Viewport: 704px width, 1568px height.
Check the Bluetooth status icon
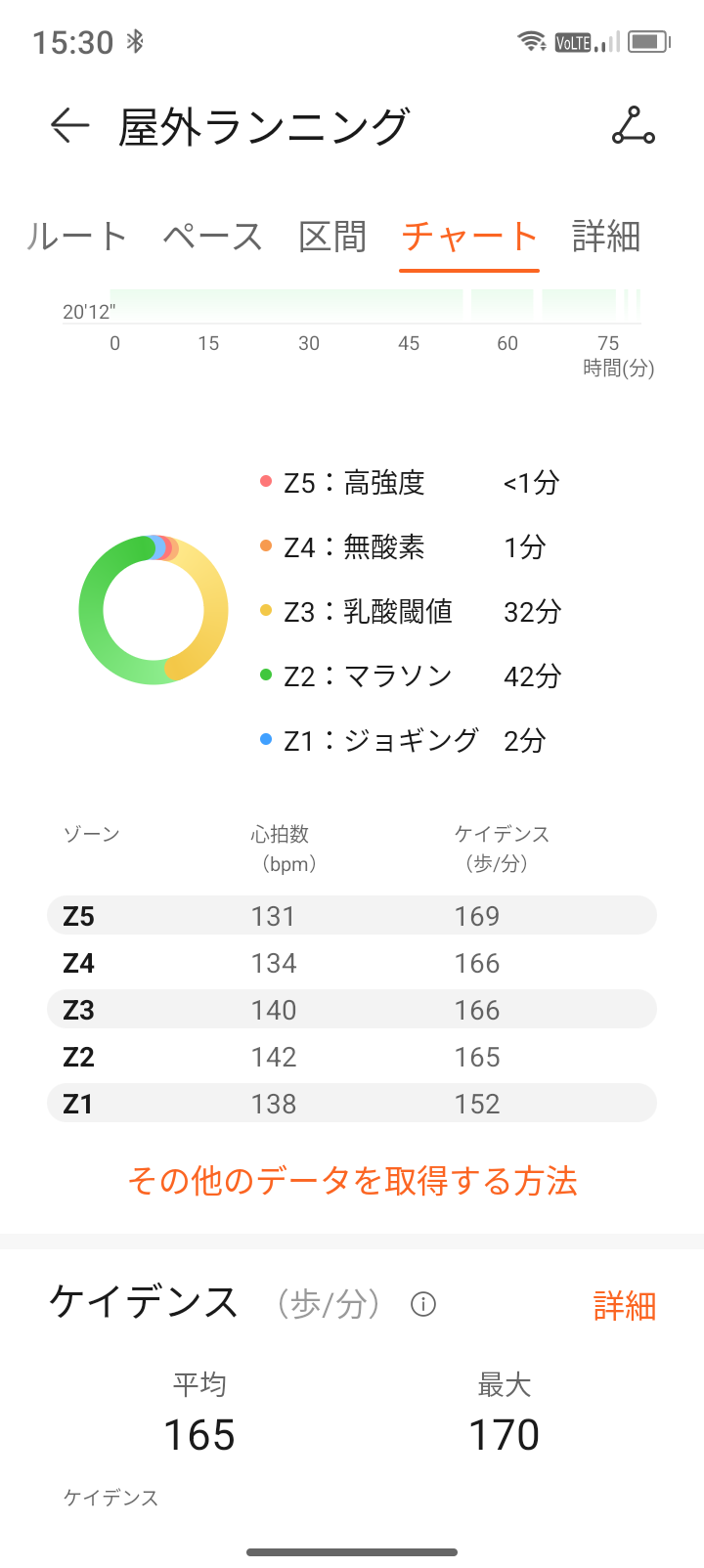pyautogui.click(x=136, y=41)
